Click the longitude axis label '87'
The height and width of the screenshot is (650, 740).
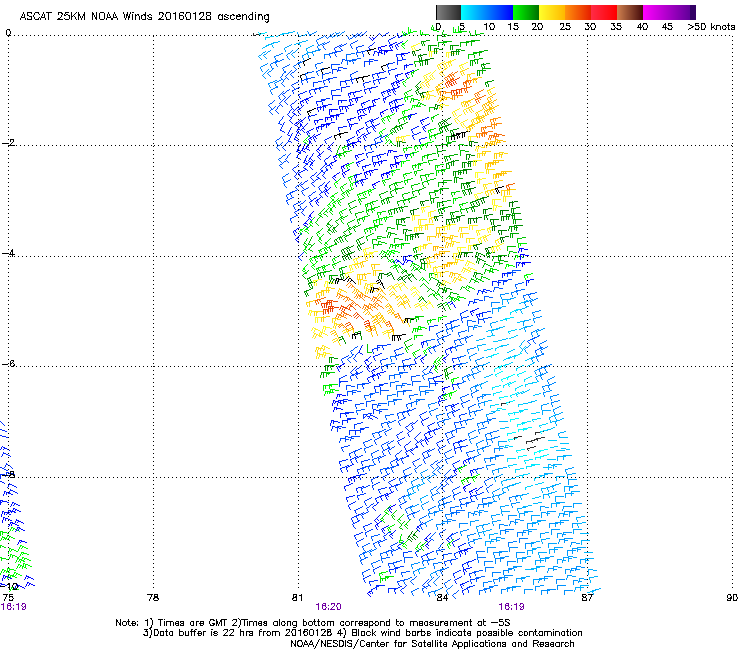point(587,598)
